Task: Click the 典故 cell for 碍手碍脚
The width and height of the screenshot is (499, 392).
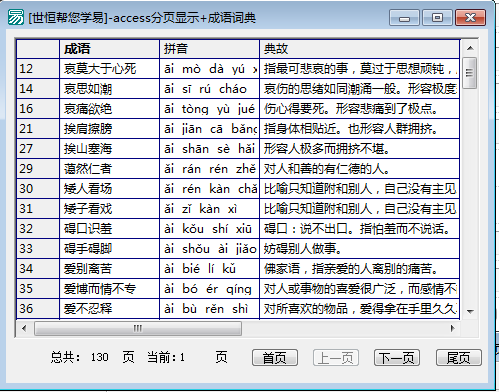Action: [360, 249]
